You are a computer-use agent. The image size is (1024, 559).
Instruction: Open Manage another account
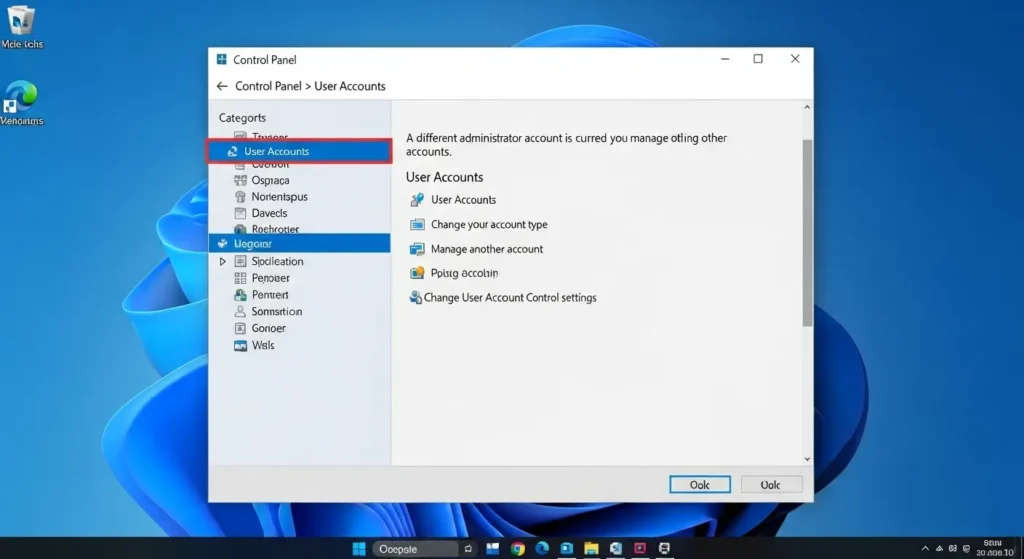(487, 249)
